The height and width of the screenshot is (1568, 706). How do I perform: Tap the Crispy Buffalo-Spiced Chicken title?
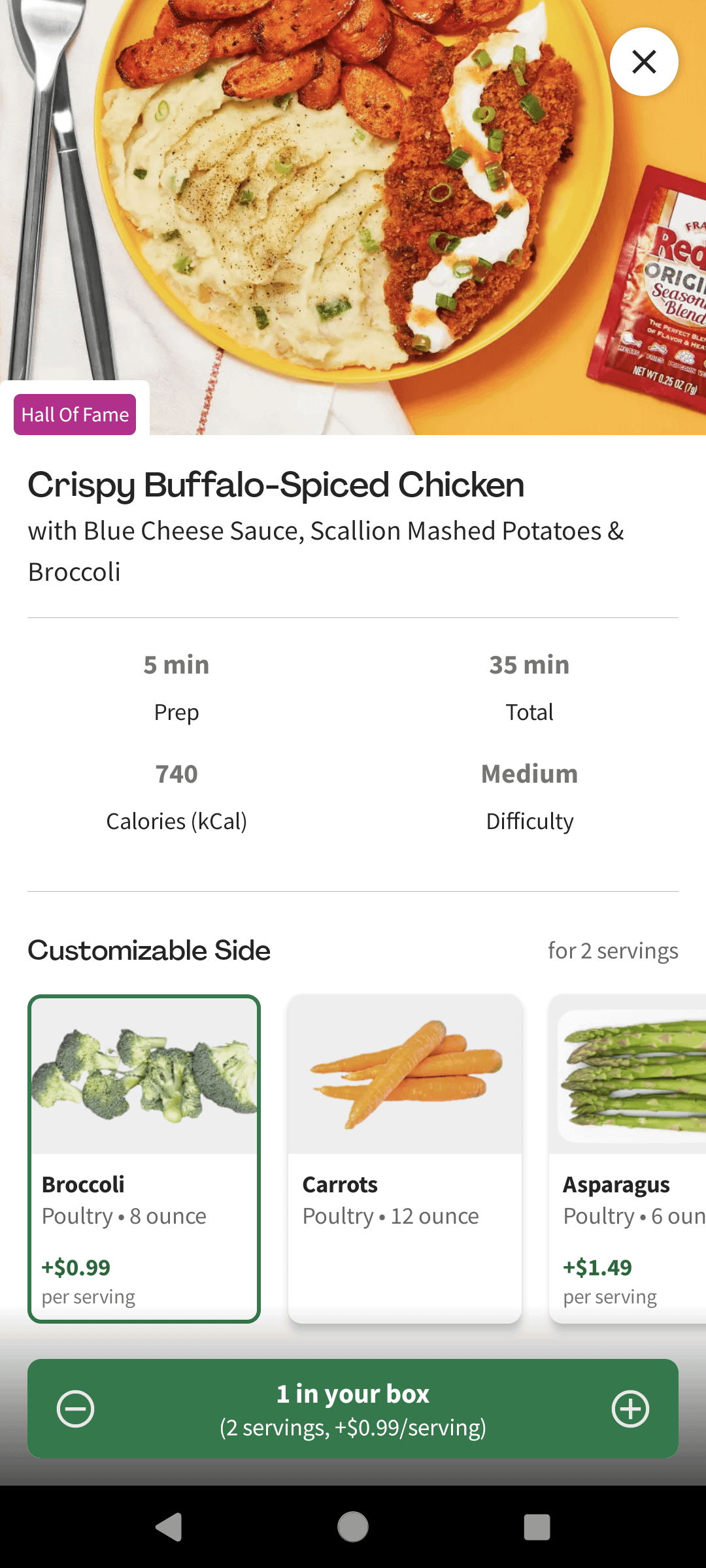(276, 485)
